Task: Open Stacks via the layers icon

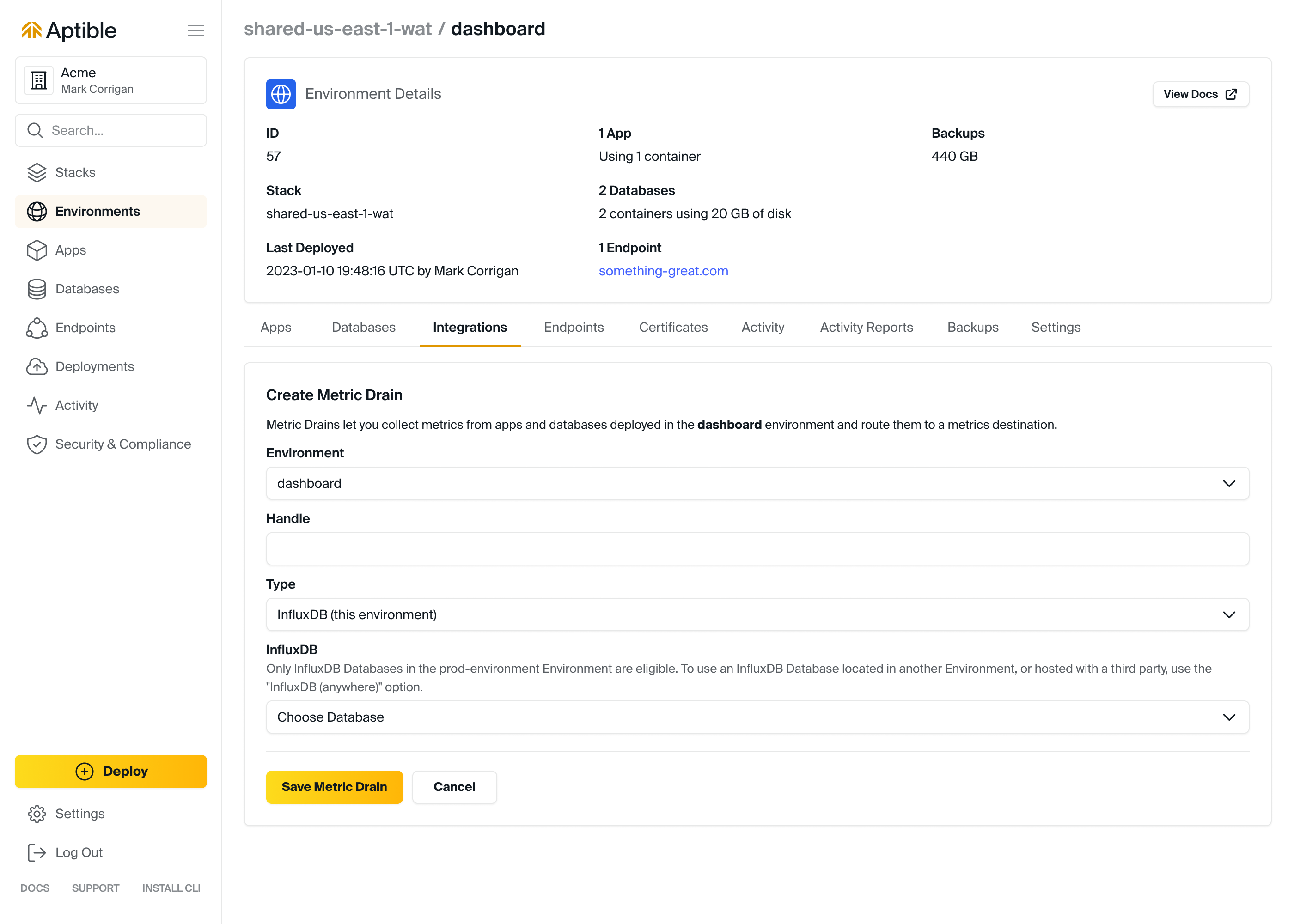Action: tap(37, 172)
